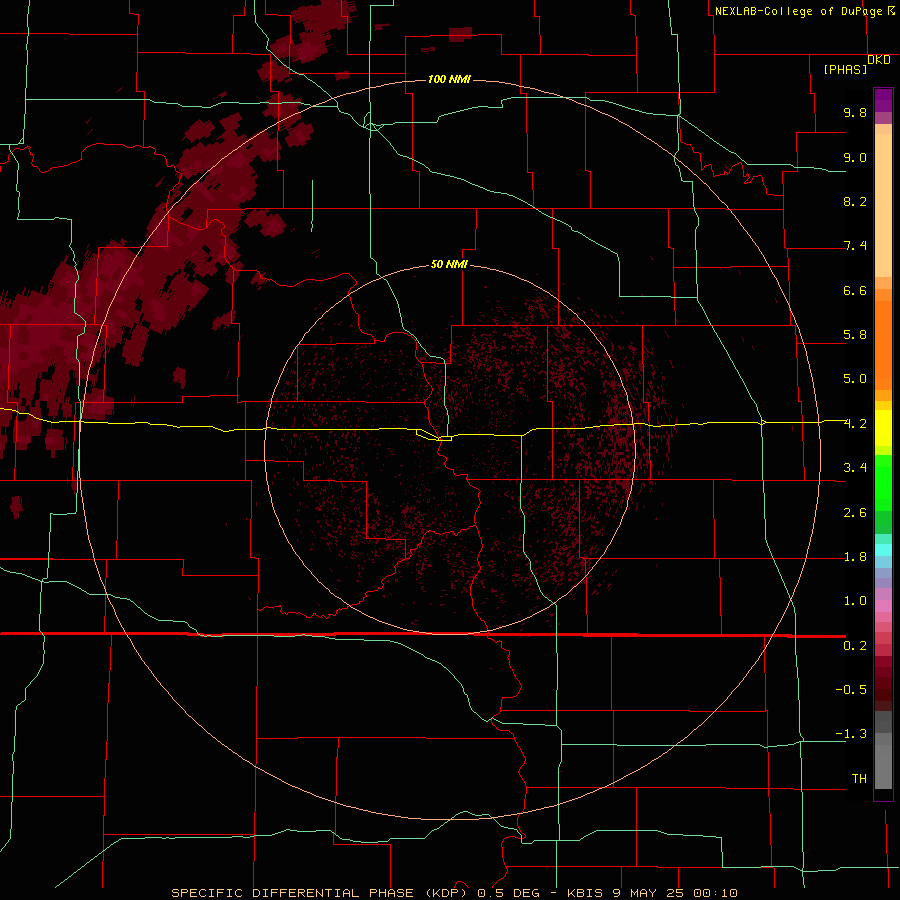900x900 pixels.
Task: Click the 6.6 value on color scale
Action: [855, 290]
